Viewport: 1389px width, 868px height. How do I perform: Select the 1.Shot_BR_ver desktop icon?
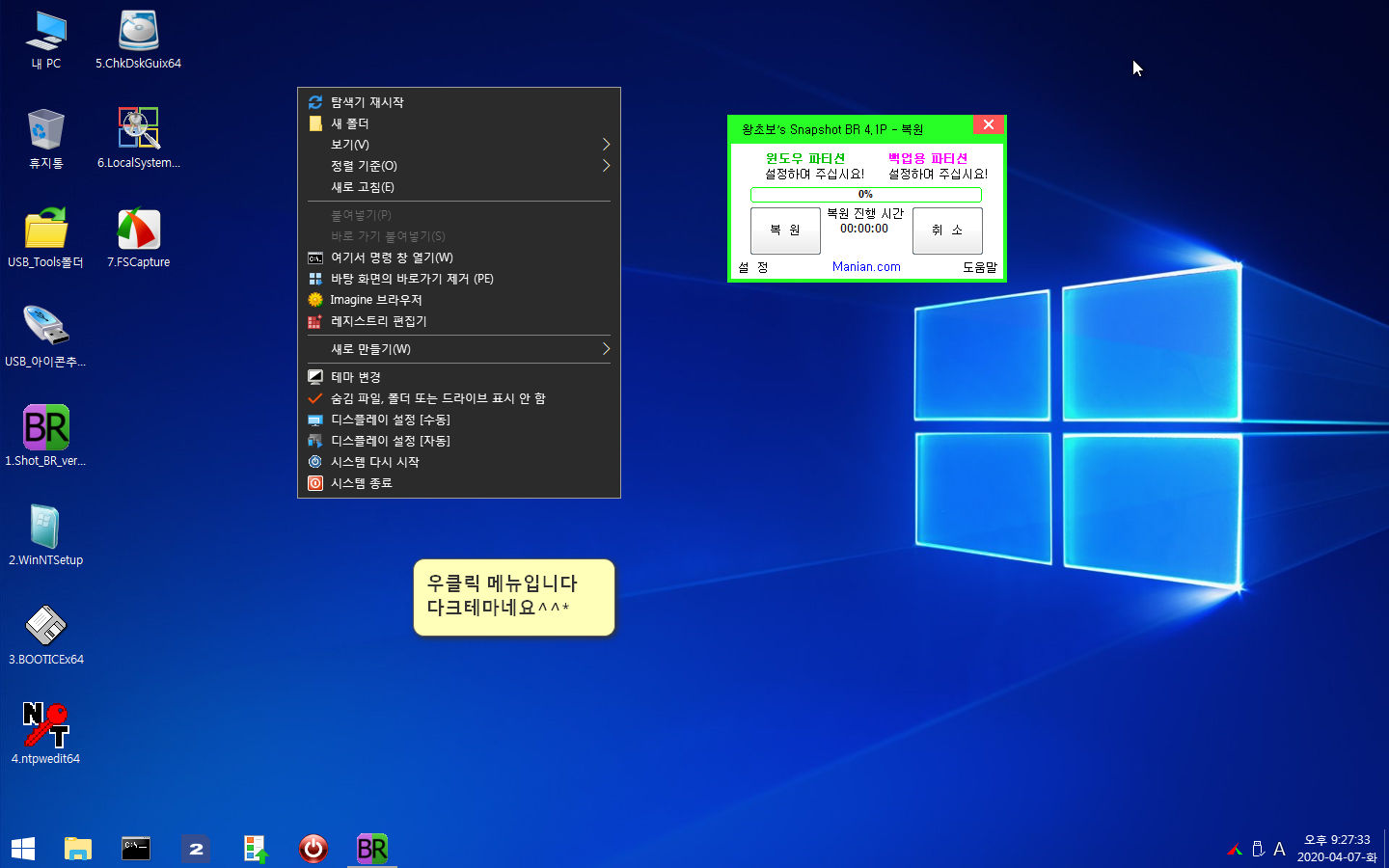pyautogui.click(x=46, y=436)
